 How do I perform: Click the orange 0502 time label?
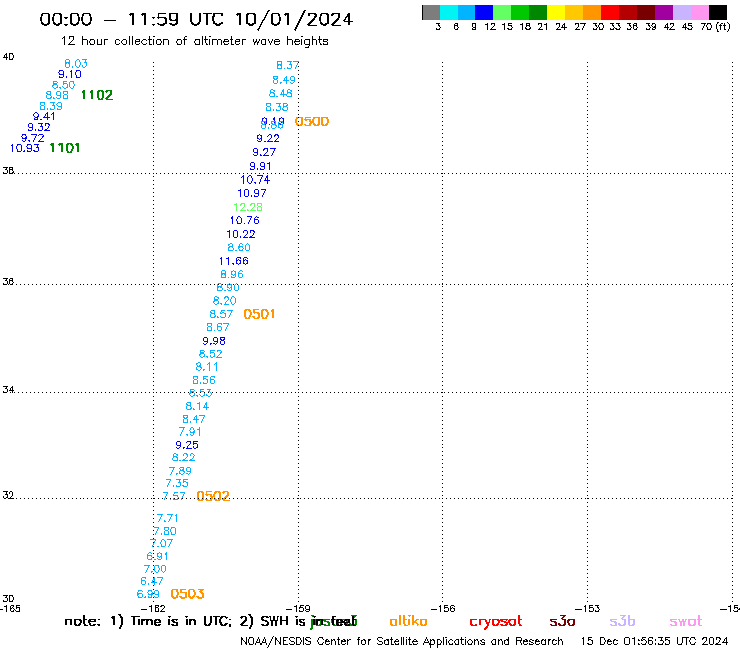(x=213, y=496)
